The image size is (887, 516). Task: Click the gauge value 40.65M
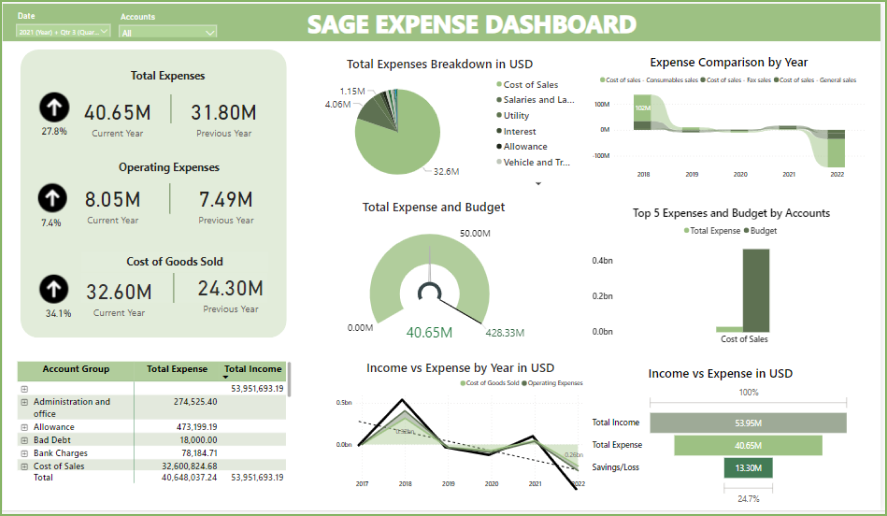(x=429, y=333)
